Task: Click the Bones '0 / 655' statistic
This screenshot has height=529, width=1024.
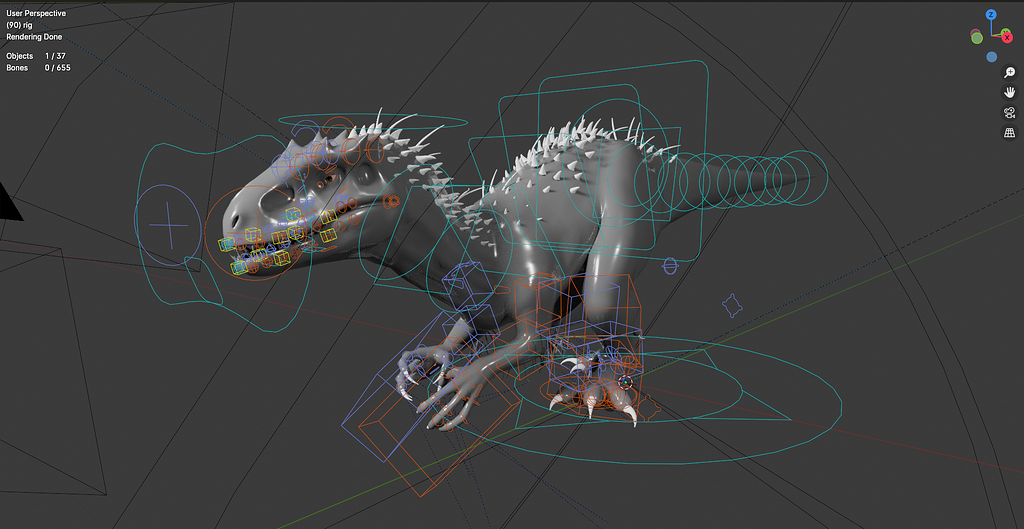Action: tap(57, 68)
